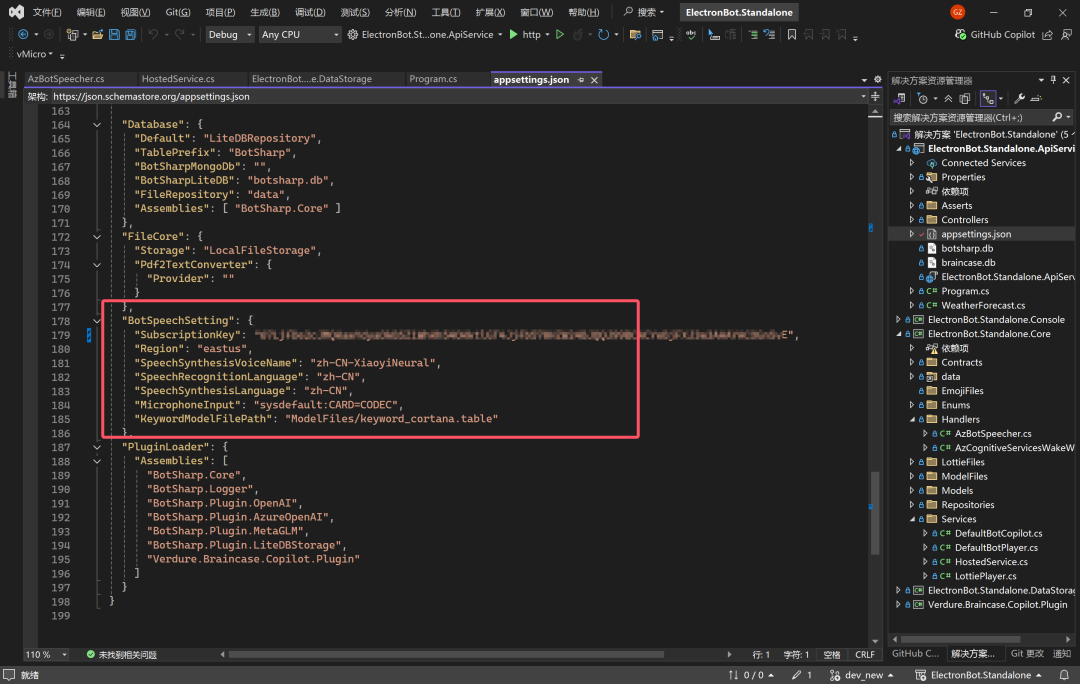The width and height of the screenshot is (1080, 684).
Task: Open the Debug configuration dropdown
Action: (230, 34)
